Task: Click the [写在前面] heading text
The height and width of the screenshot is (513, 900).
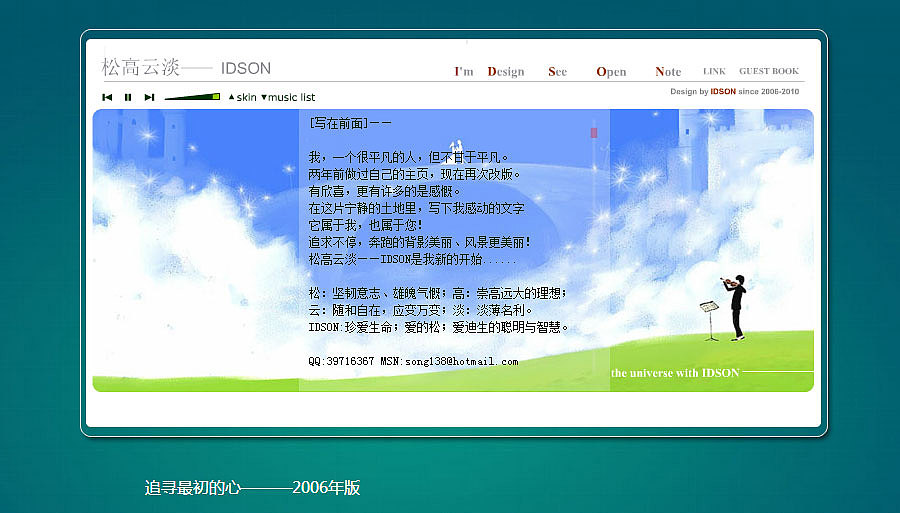Action: pos(350,123)
